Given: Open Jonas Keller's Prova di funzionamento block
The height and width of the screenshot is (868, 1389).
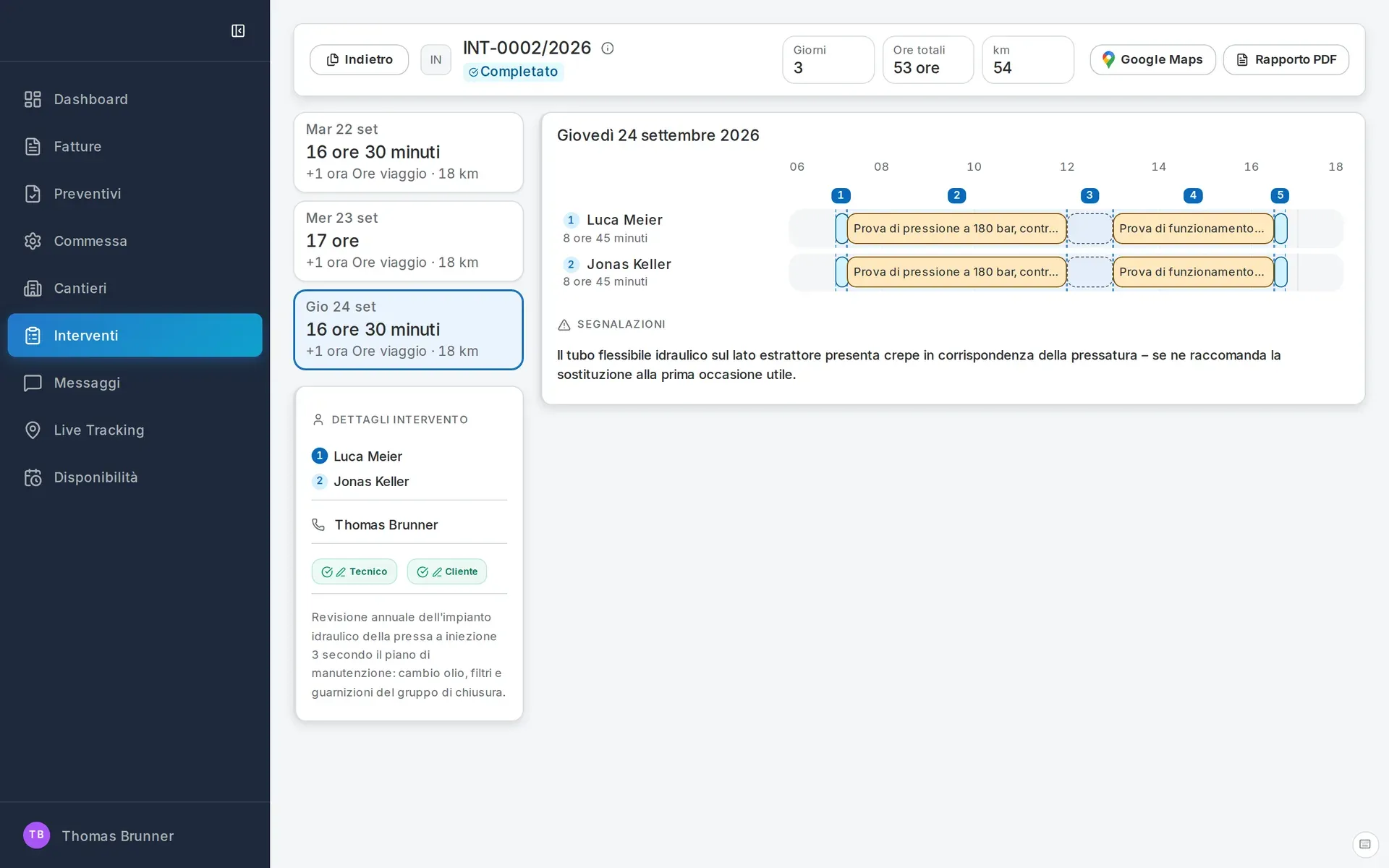Looking at the screenshot, I should coord(1193,272).
